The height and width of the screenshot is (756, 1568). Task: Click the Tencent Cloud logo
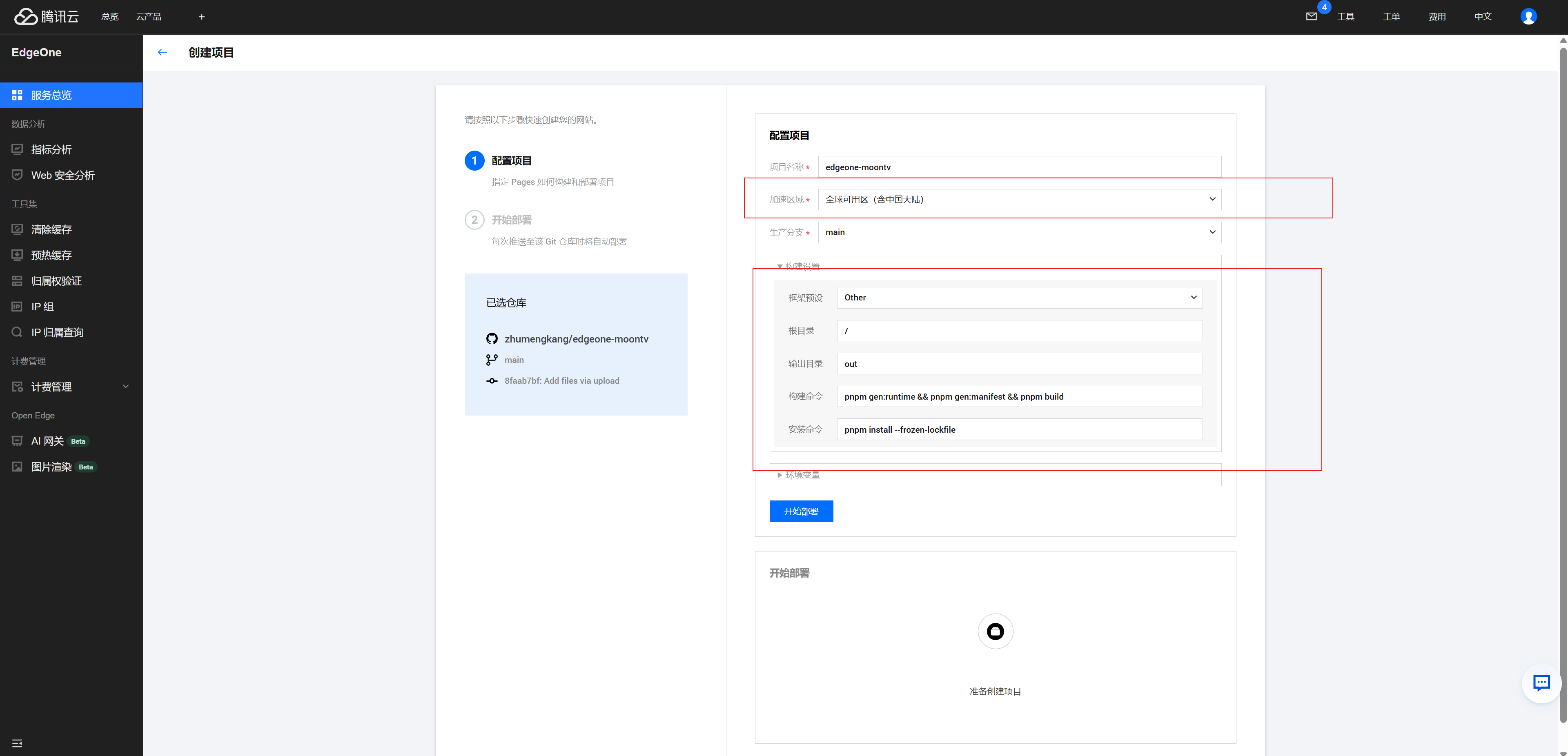coord(47,16)
